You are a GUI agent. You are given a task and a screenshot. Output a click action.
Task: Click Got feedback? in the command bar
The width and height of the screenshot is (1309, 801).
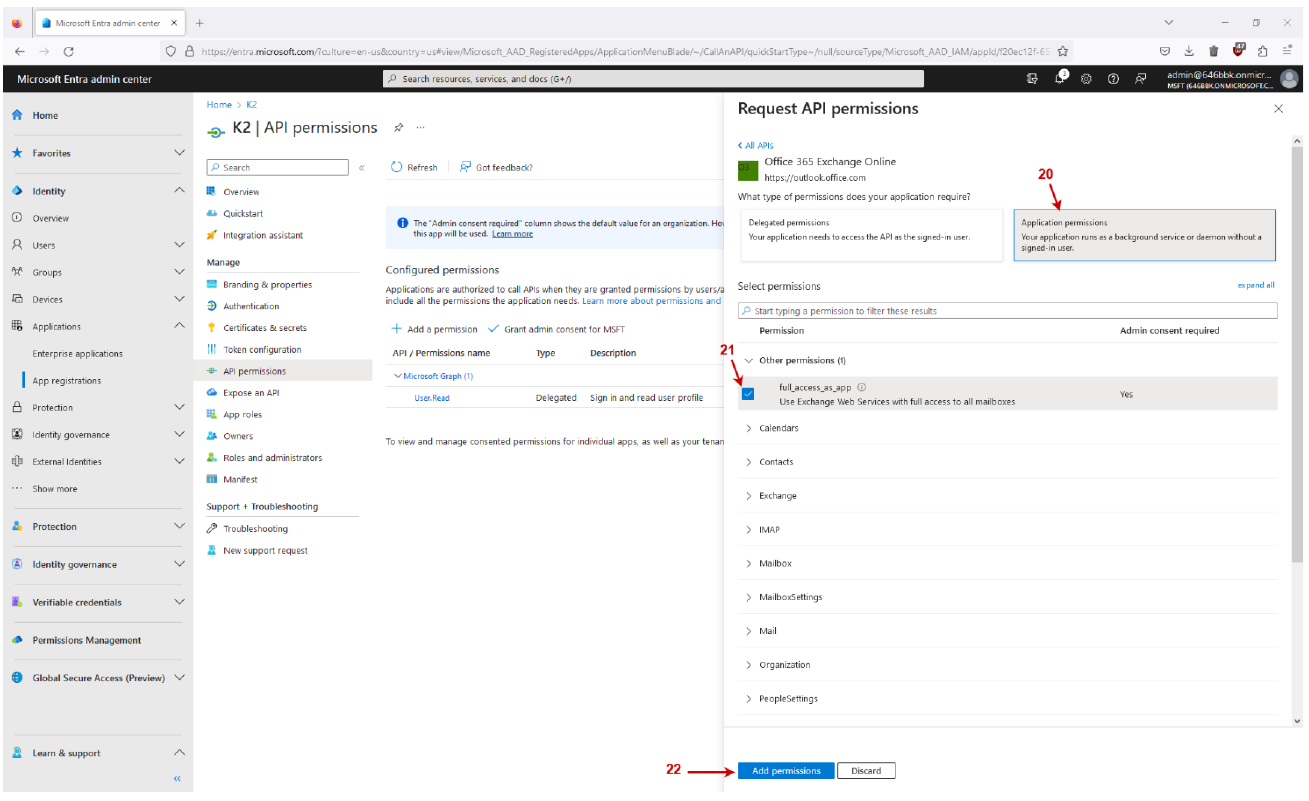click(x=496, y=167)
